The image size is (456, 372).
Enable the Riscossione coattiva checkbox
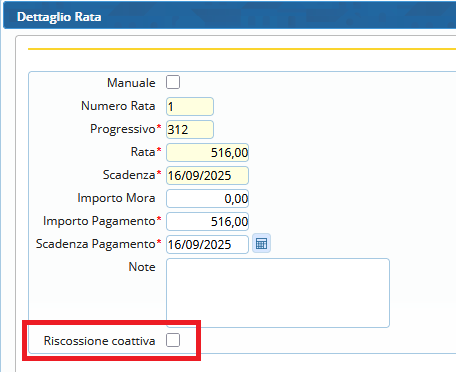coord(173,340)
